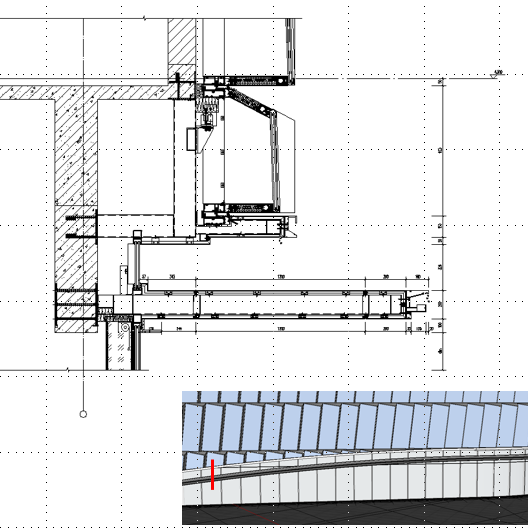Select the small rectangular bracket box
Viewport: 528px width, 528px height.
click(191, 139)
